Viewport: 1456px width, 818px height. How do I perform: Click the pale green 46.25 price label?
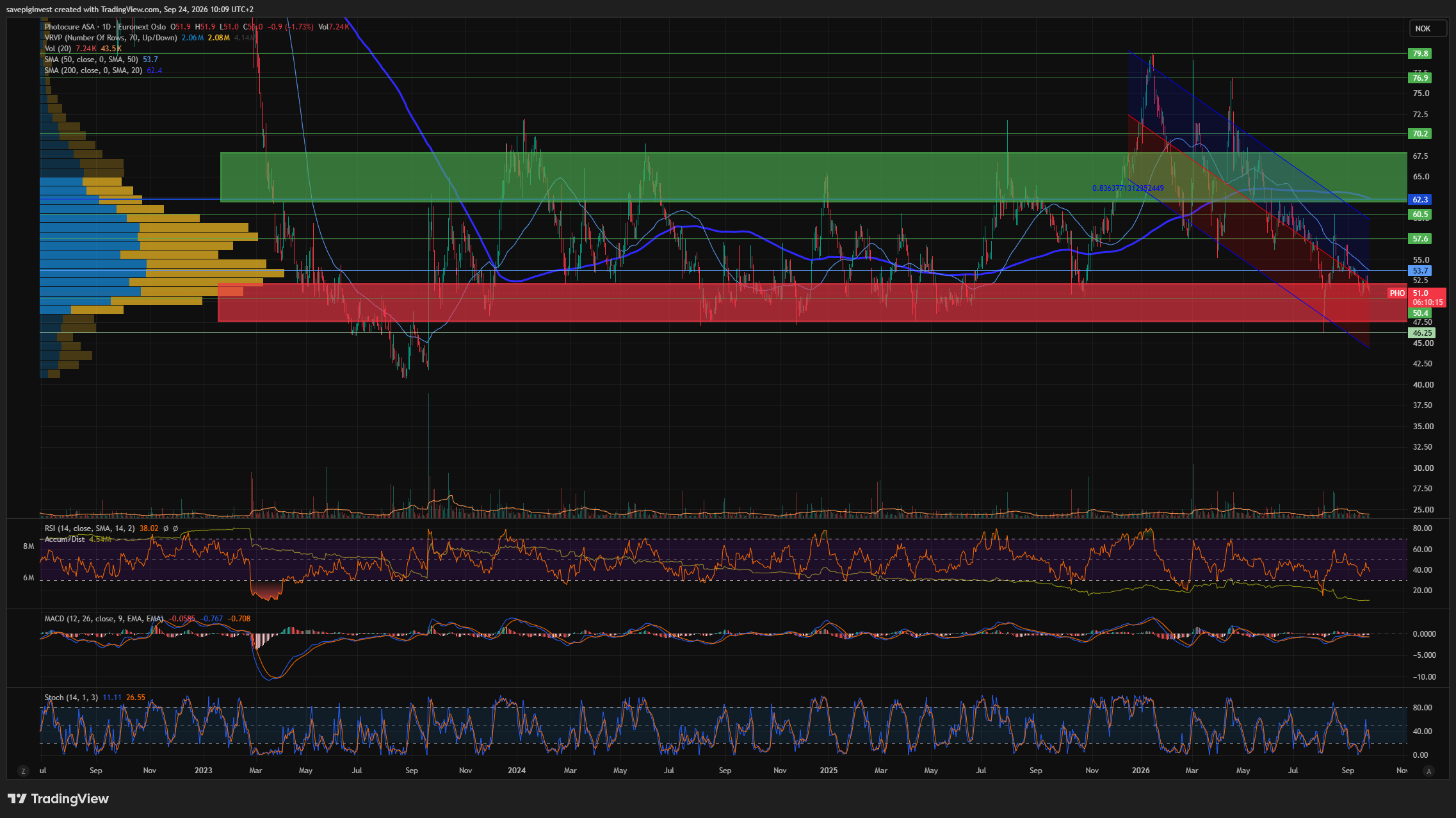tap(1421, 333)
